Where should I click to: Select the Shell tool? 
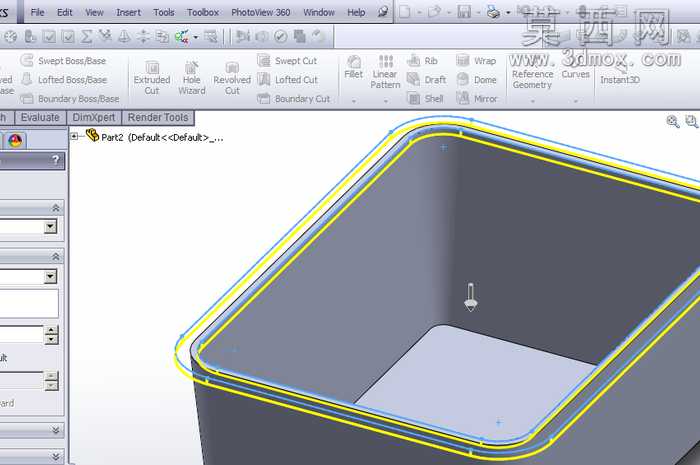click(425, 99)
